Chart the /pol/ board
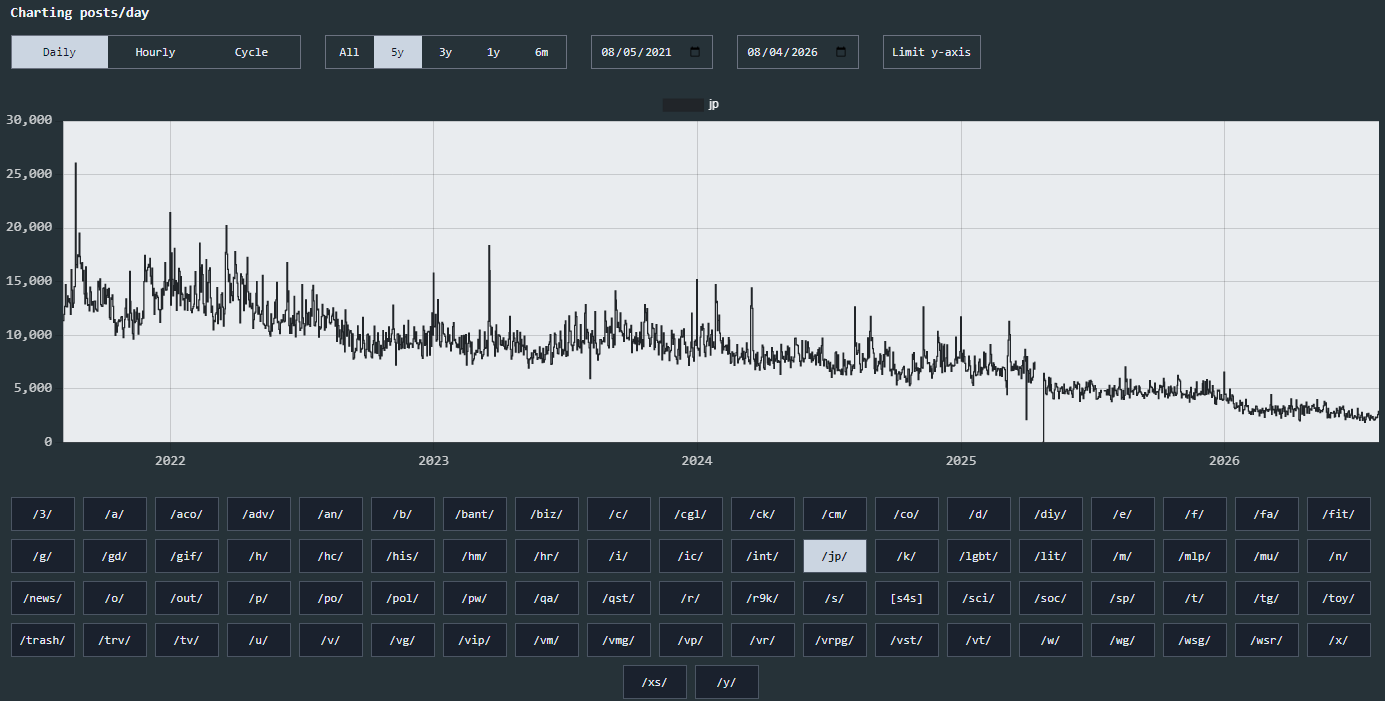Screen dimensions: 1385x701 403,598
